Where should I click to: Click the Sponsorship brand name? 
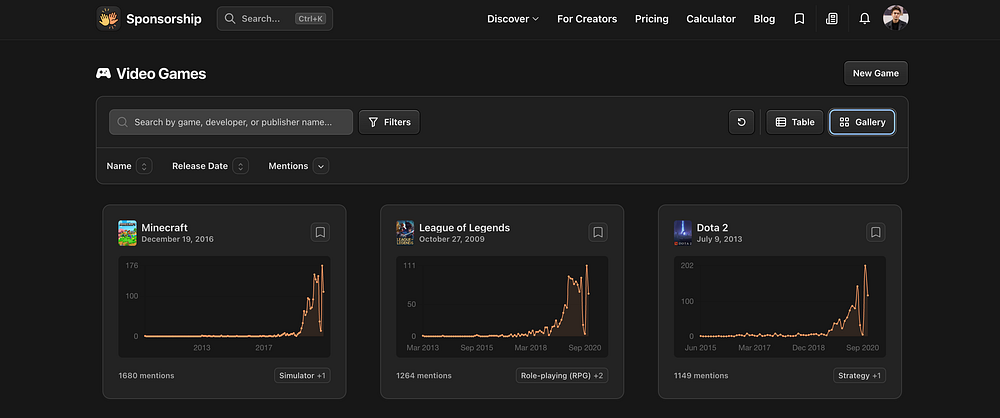coord(164,19)
